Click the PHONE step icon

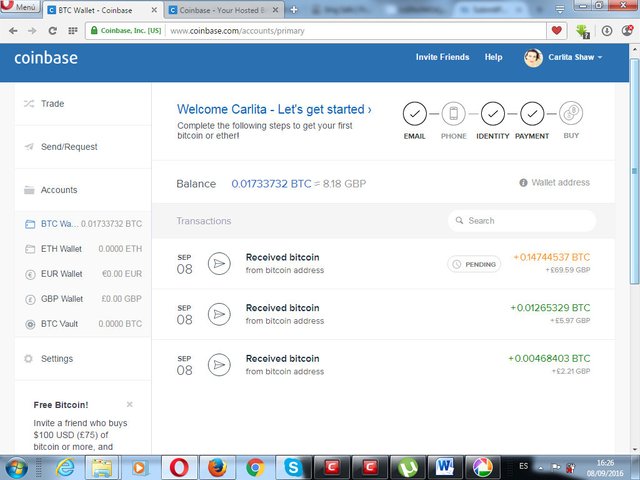click(453, 113)
